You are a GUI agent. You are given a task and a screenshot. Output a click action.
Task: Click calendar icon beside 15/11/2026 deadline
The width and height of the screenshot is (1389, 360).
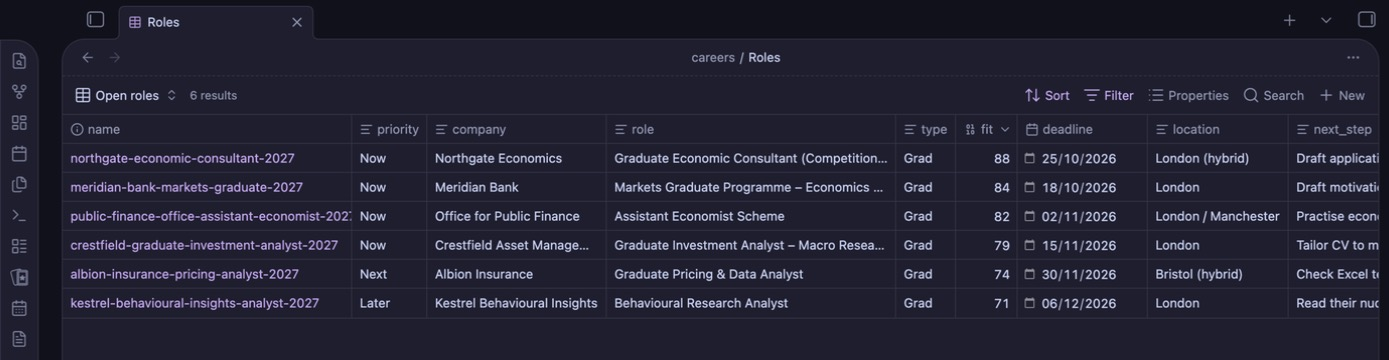(1030, 245)
